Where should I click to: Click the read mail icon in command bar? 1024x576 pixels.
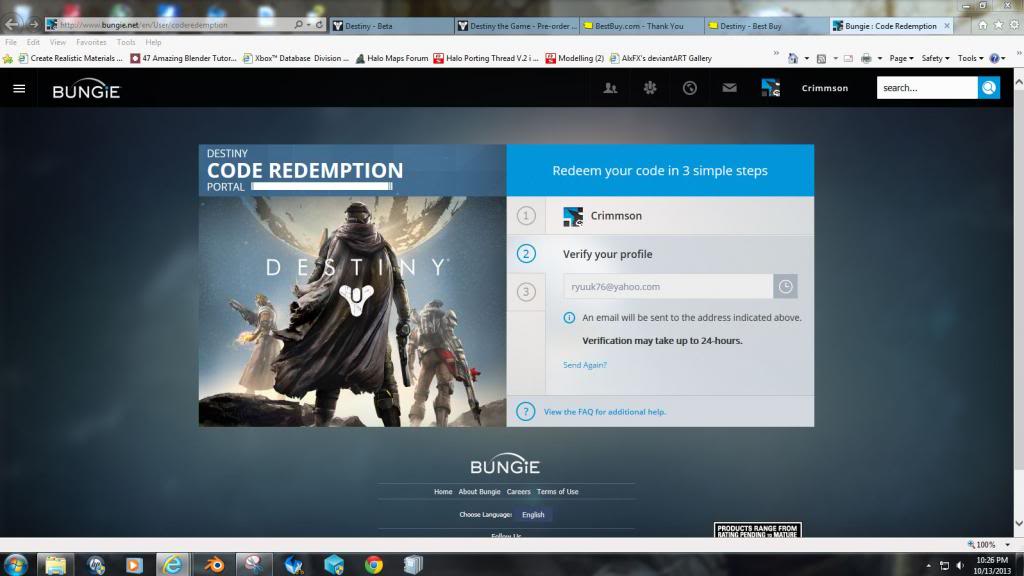pyautogui.click(x=848, y=58)
